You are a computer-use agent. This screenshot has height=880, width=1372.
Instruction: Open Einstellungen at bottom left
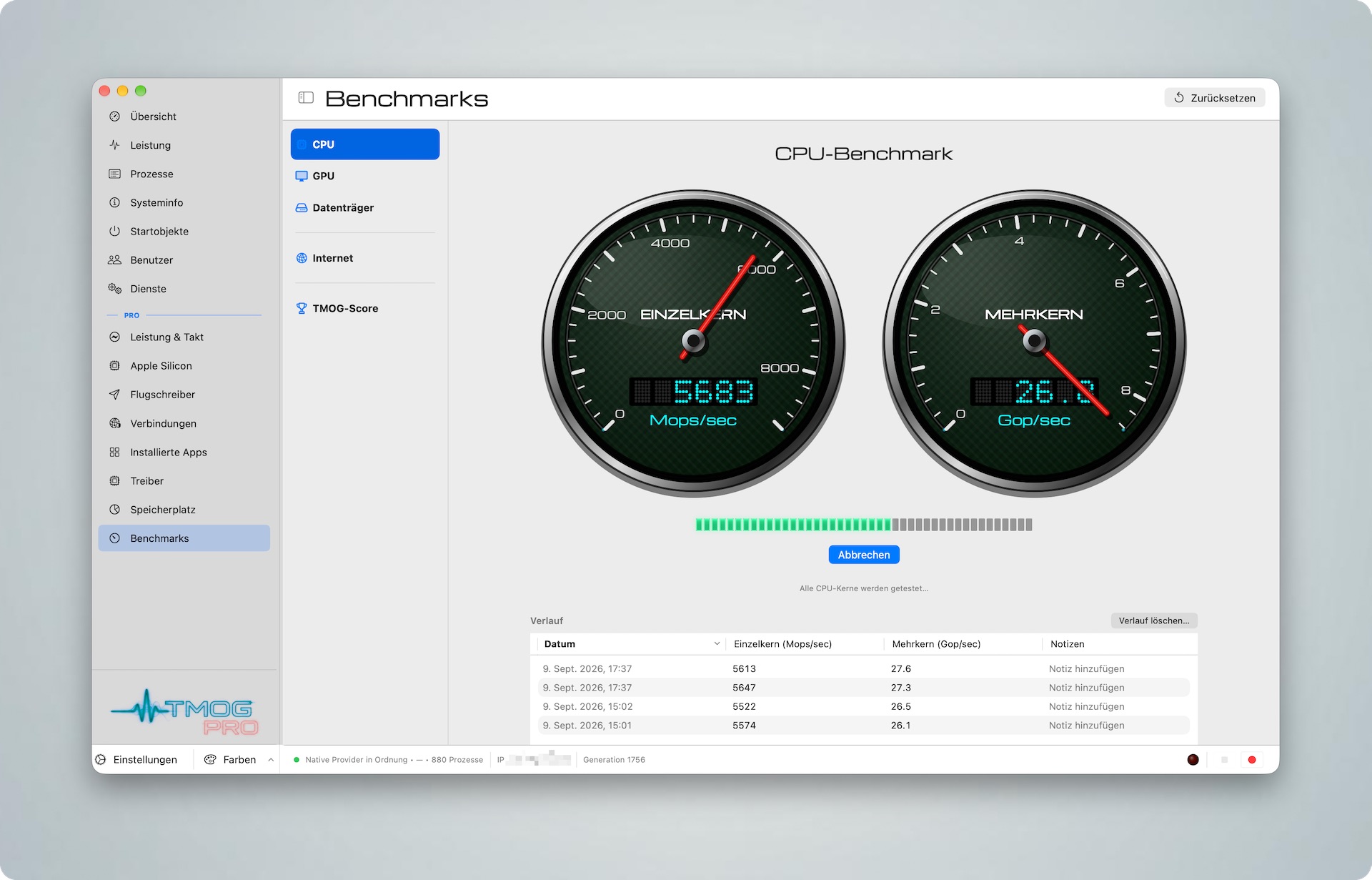[x=136, y=759]
